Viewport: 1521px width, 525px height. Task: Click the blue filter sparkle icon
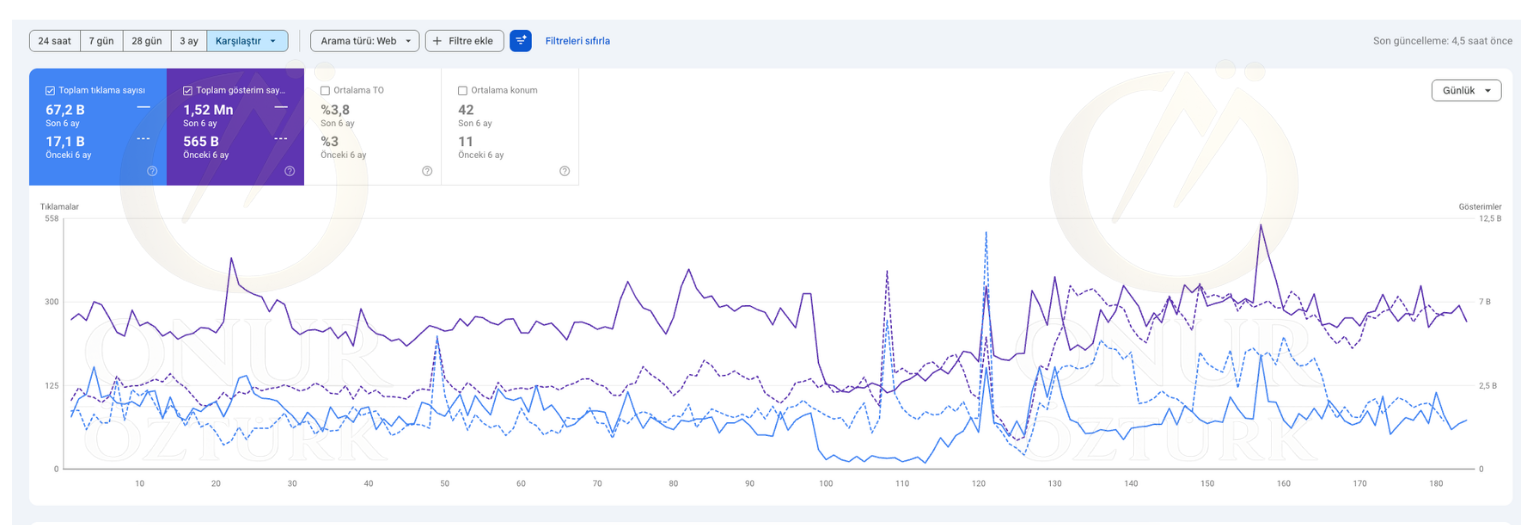coord(520,41)
